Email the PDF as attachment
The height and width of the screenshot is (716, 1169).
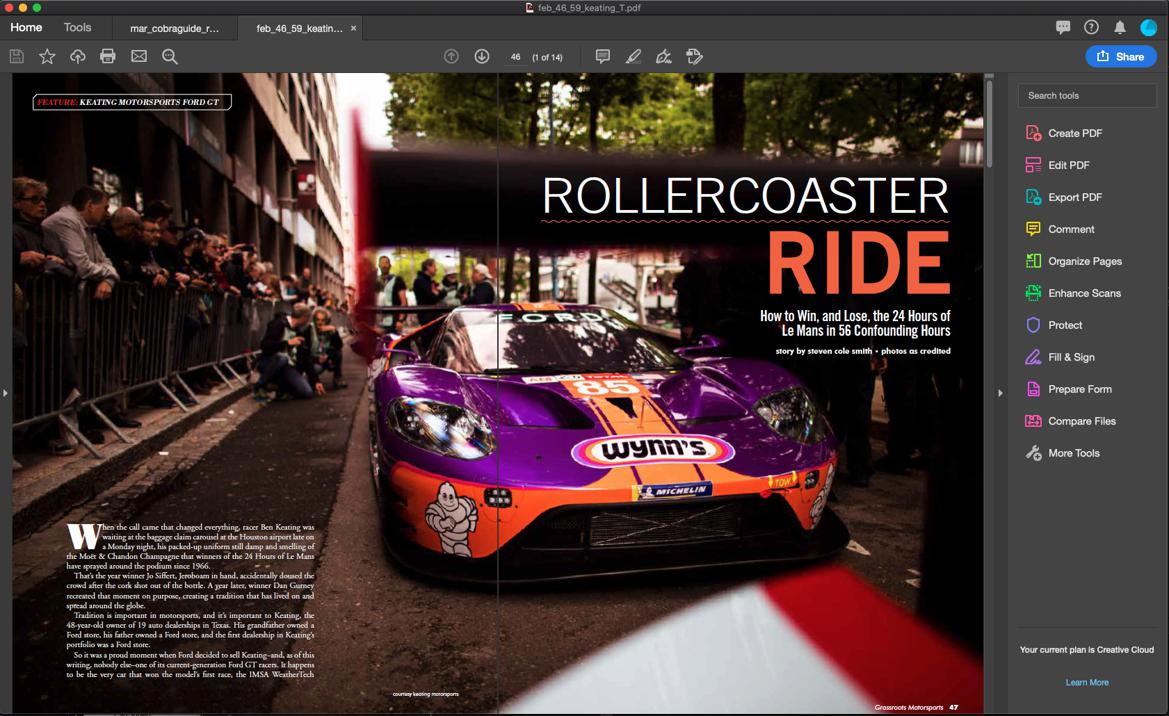click(138, 56)
